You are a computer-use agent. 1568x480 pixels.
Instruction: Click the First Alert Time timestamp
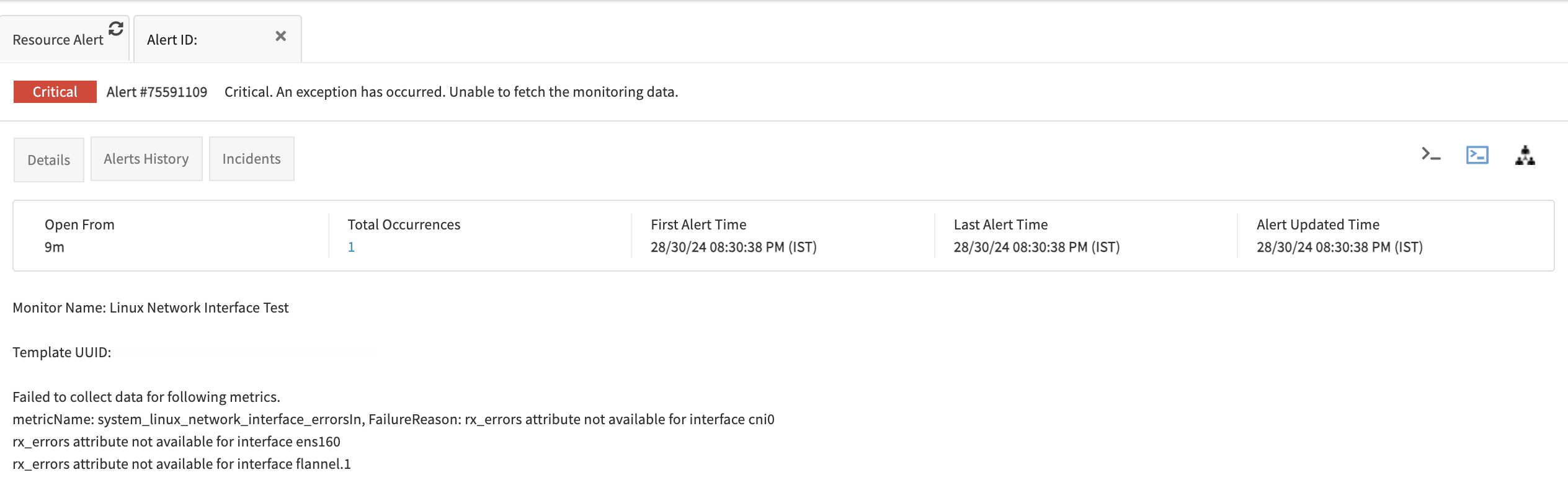(733, 246)
